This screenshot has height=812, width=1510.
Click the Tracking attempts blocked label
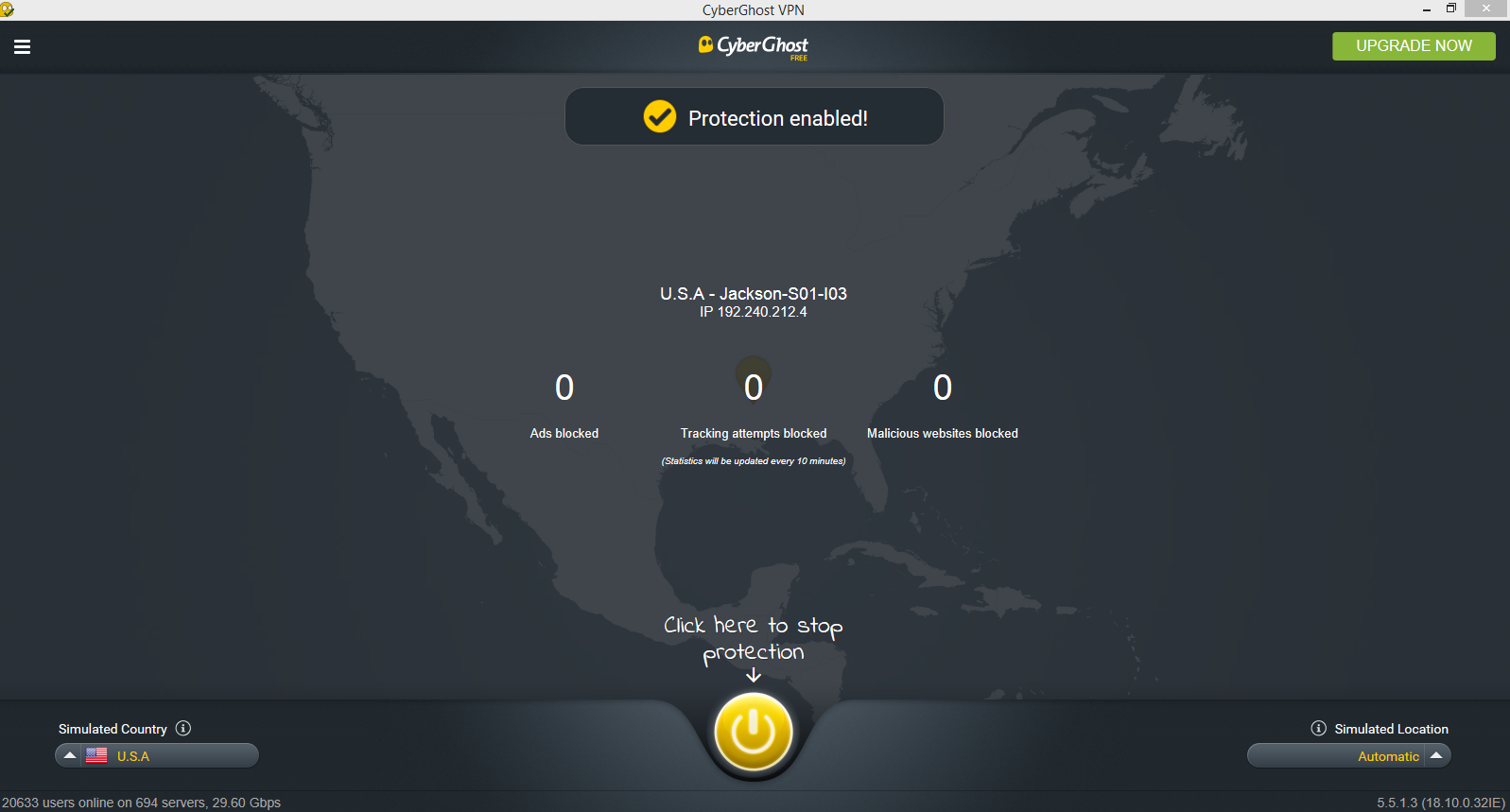[x=754, y=433]
